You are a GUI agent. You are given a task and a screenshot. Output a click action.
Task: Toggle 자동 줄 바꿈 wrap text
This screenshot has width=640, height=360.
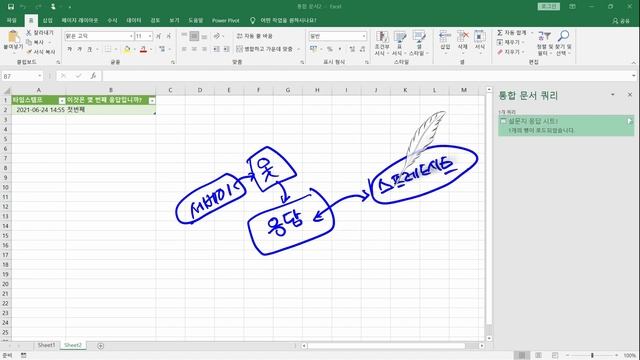click(255, 36)
